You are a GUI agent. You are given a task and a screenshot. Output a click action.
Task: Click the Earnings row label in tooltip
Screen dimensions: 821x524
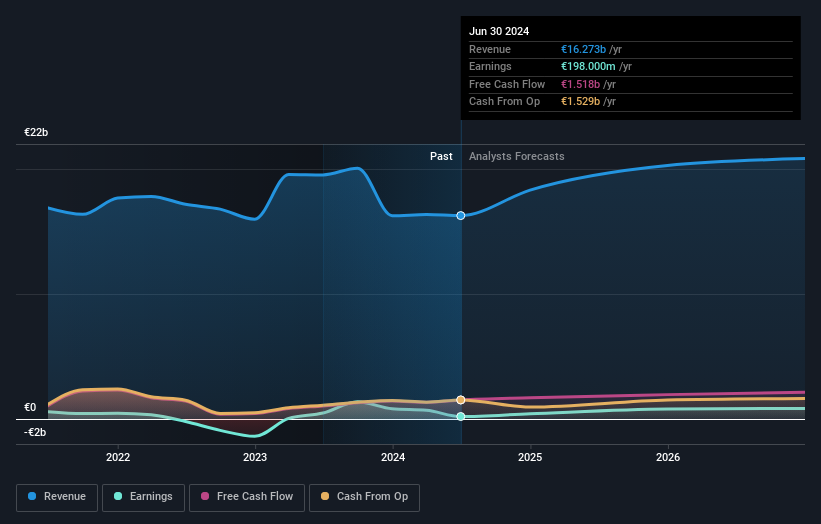[490, 66]
